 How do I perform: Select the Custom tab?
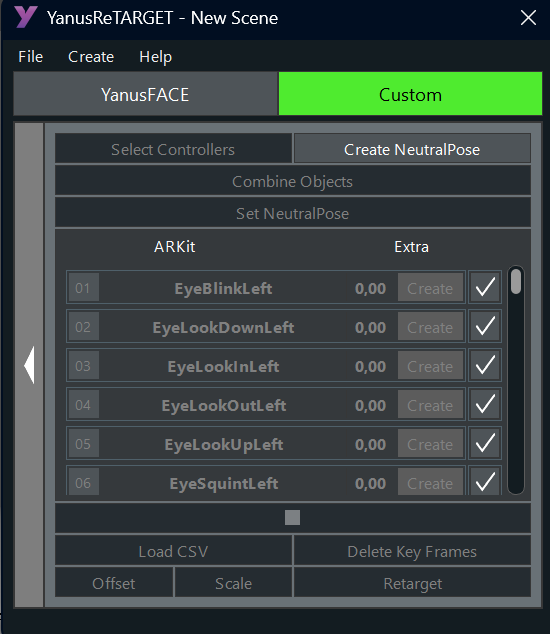point(410,95)
